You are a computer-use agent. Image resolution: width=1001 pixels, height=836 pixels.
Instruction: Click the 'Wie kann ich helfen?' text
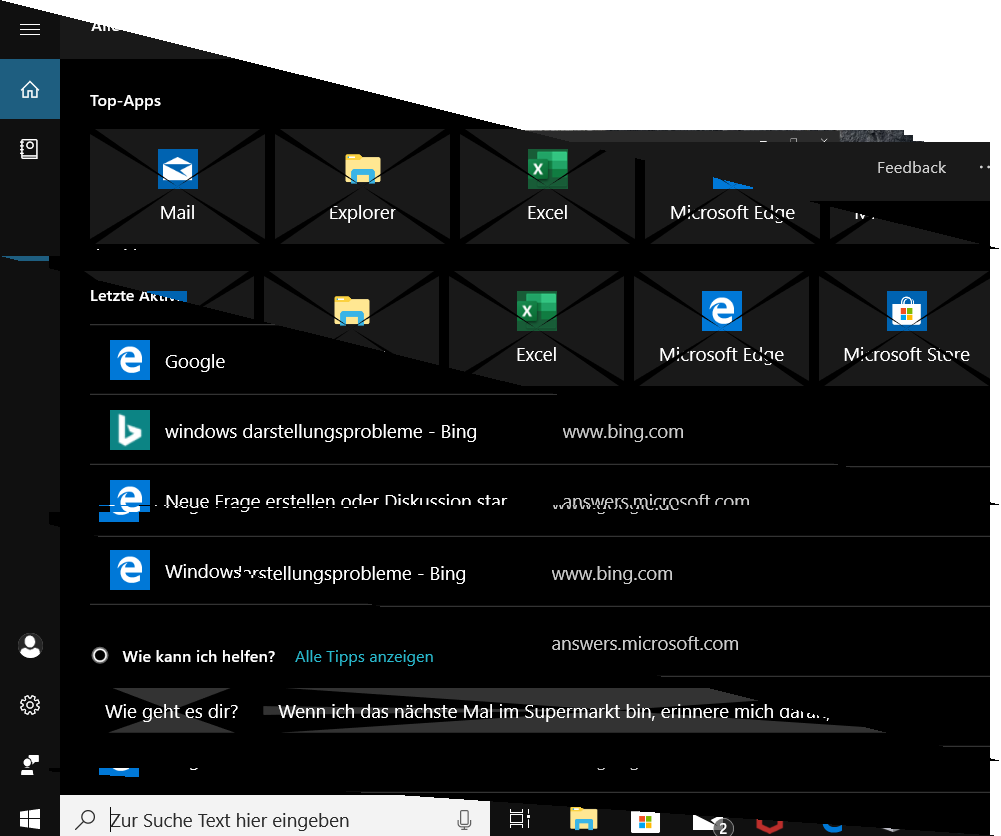coord(199,656)
